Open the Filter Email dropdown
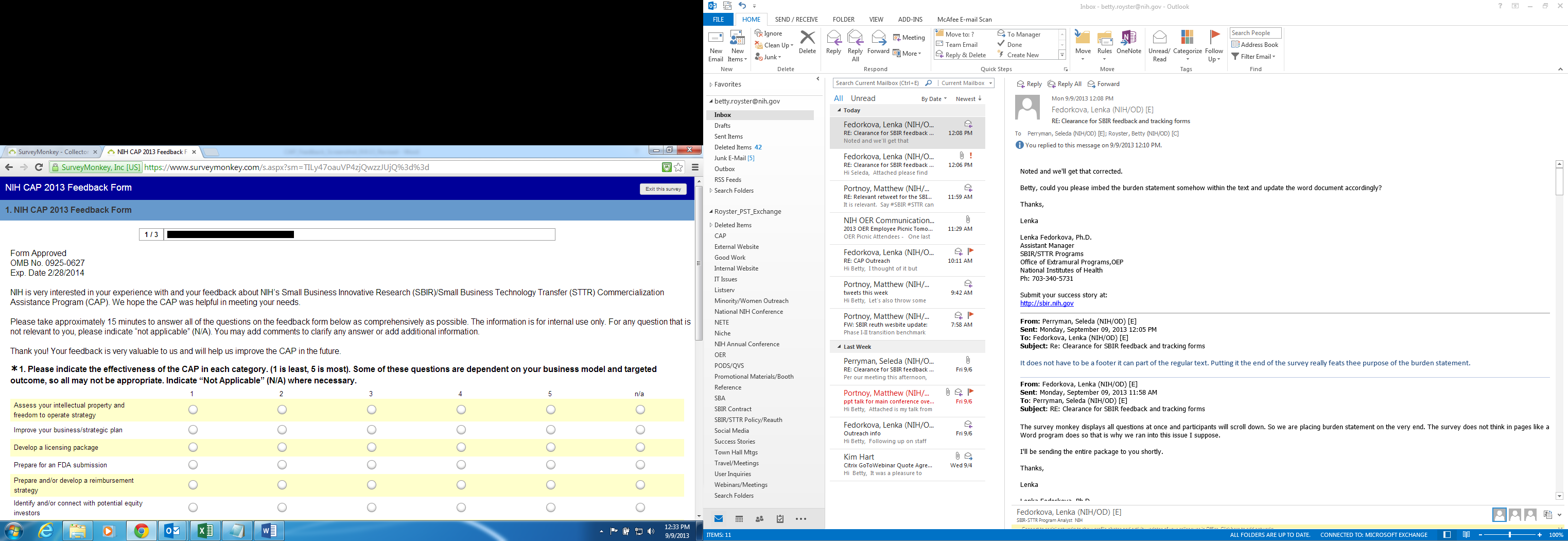This screenshot has height=541, width=1568. click(1253, 57)
